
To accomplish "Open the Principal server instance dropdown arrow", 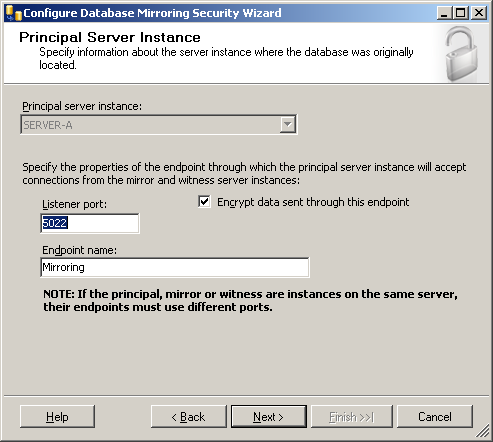I will (x=288, y=125).
